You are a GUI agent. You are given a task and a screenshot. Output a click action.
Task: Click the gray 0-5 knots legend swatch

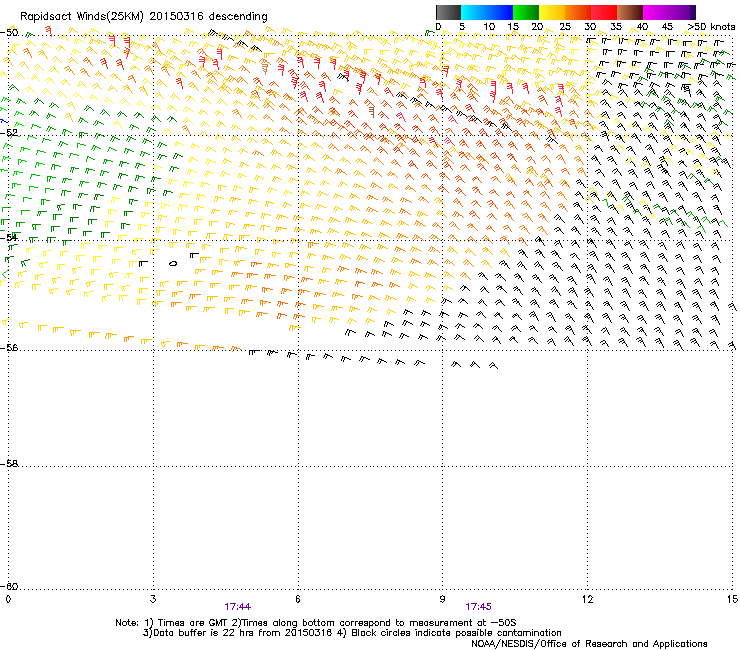[448, 12]
